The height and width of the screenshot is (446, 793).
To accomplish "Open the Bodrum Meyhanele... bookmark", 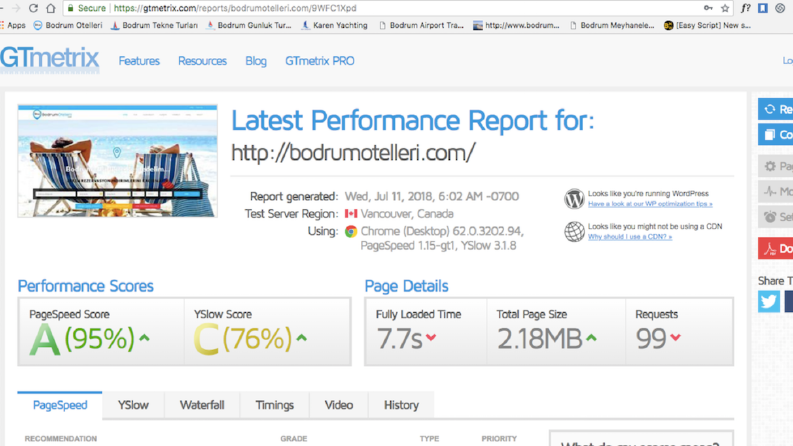I will (612, 25).
